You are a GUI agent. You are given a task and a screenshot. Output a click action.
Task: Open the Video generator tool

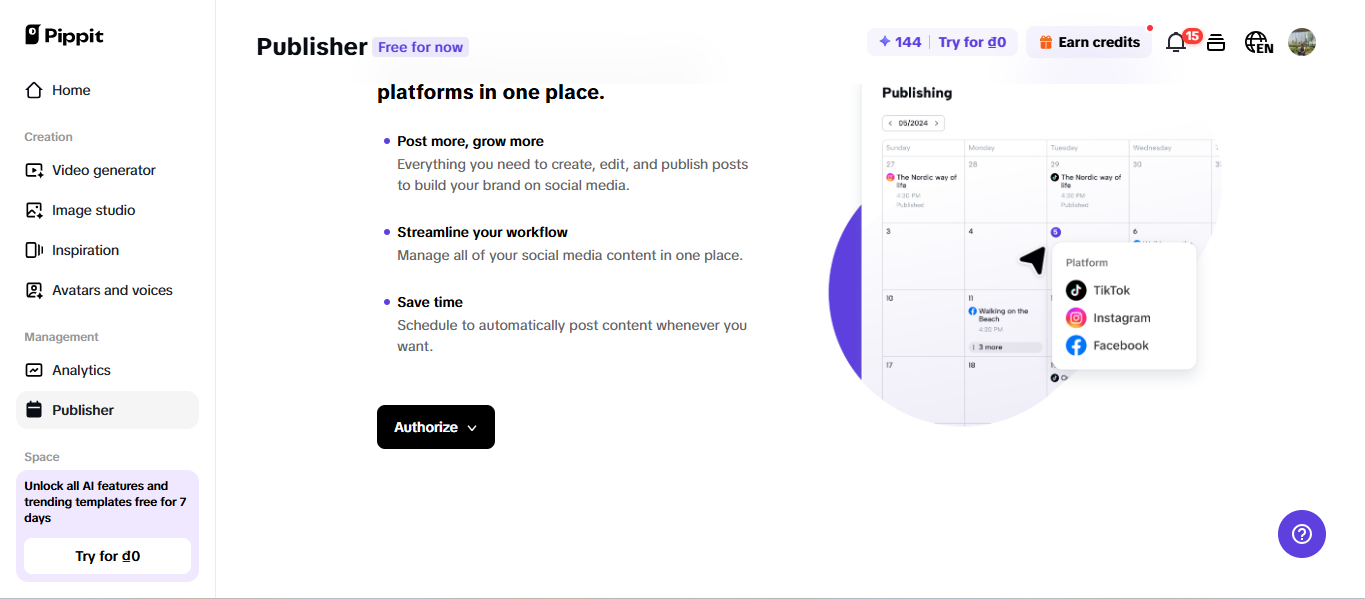103,170
